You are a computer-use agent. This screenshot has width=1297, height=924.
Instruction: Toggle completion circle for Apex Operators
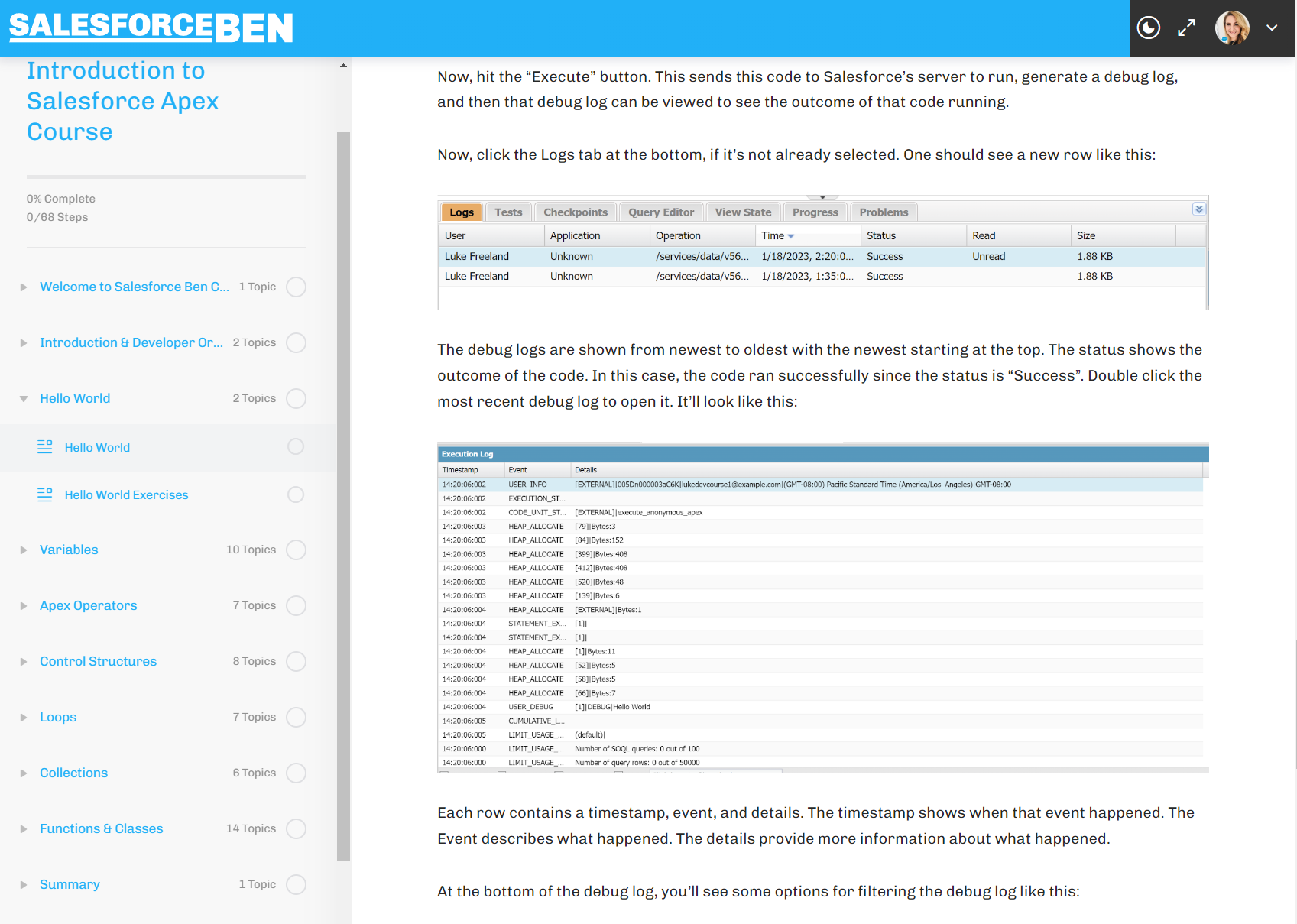coord(296,605)
